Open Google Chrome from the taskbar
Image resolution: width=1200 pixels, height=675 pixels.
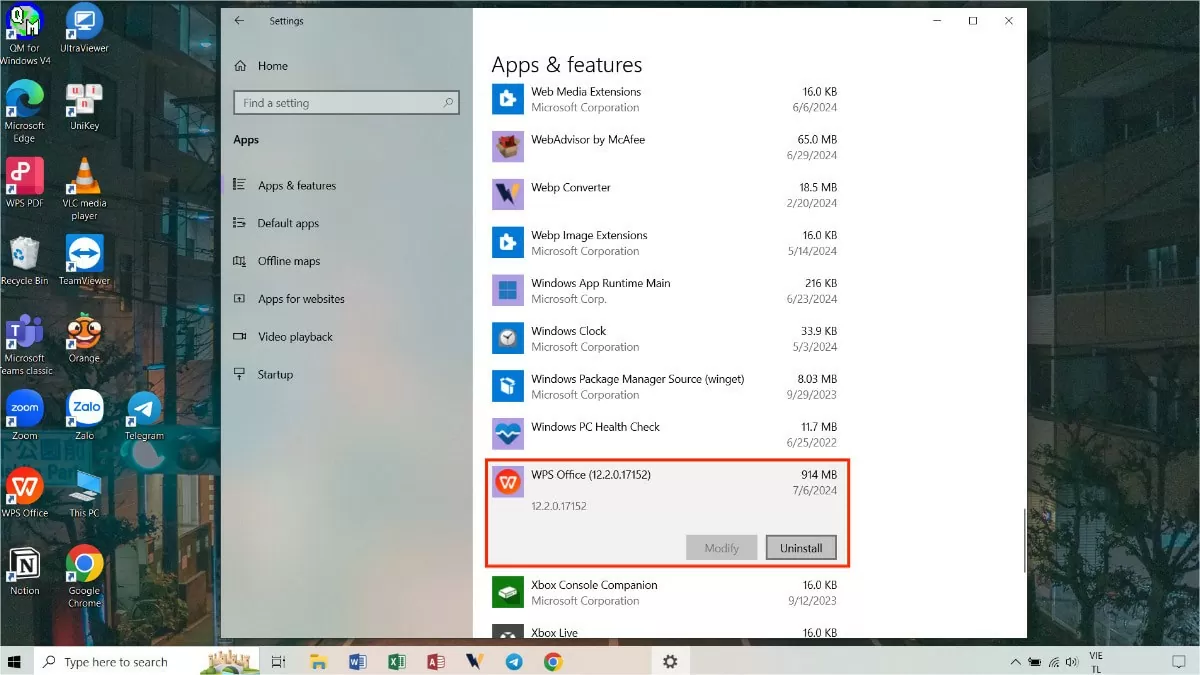(553, 661)
